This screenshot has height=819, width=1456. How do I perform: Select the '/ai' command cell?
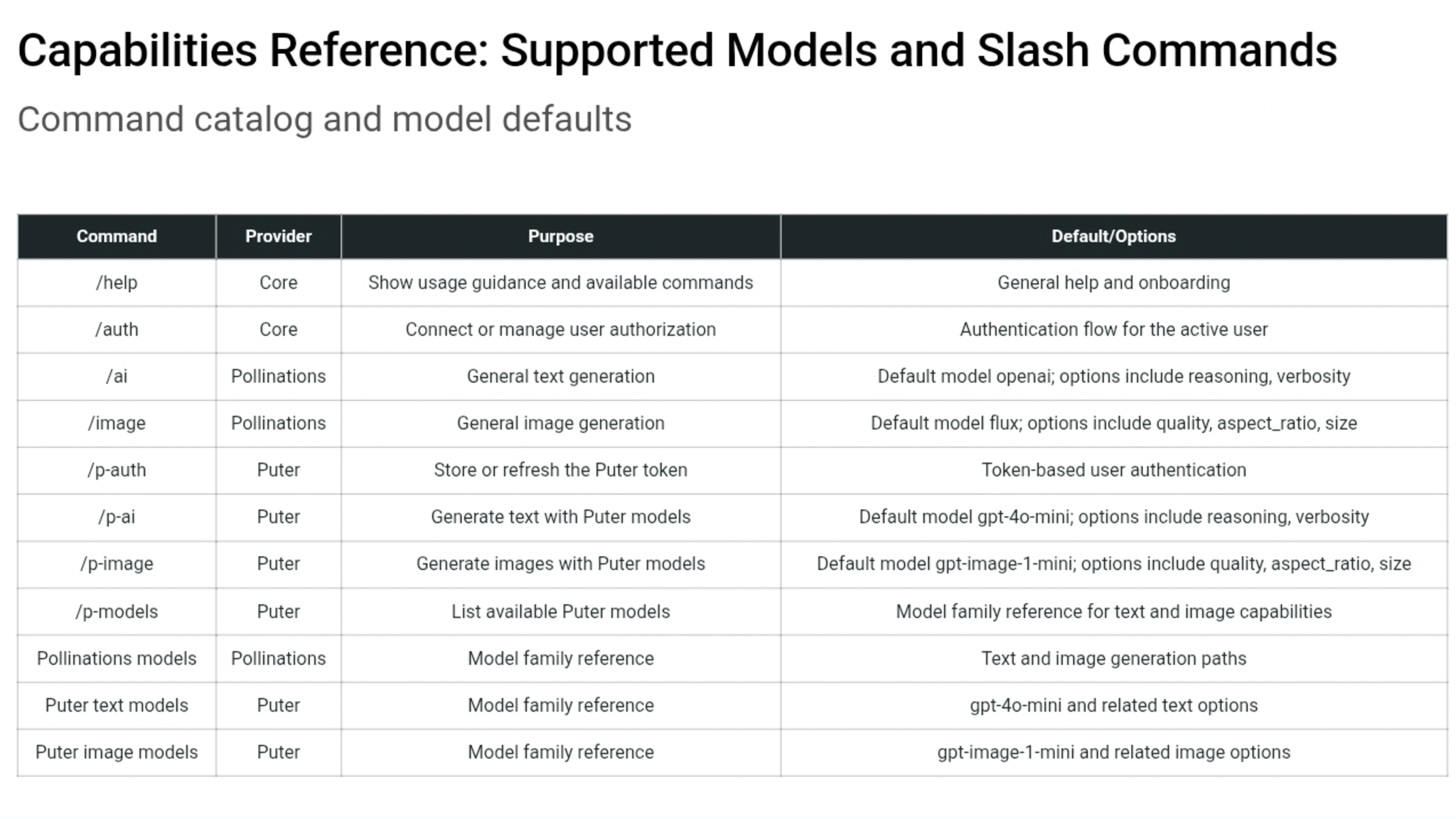tap(117, 376)
